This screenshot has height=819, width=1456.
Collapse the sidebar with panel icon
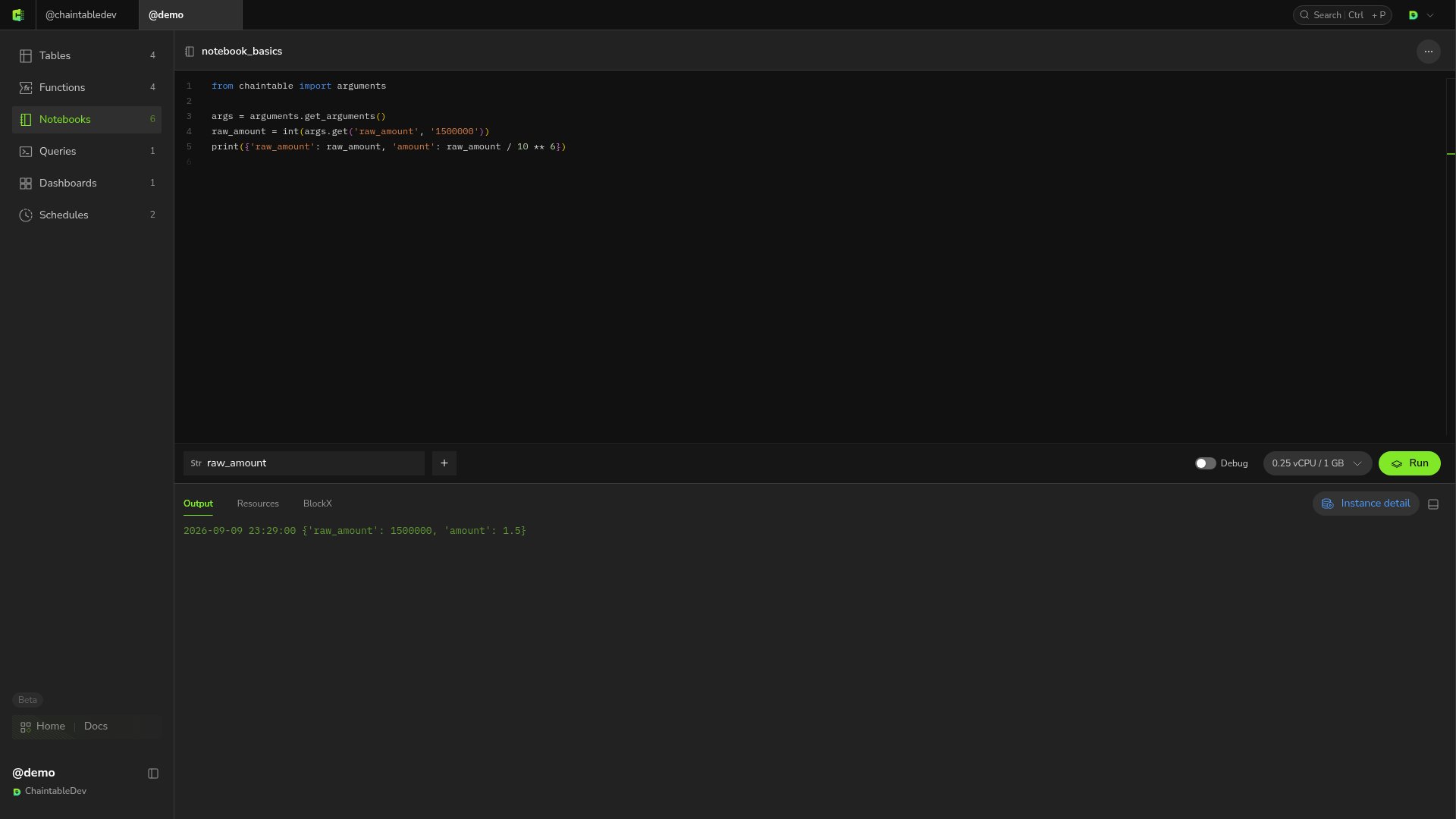pos(153,773)
